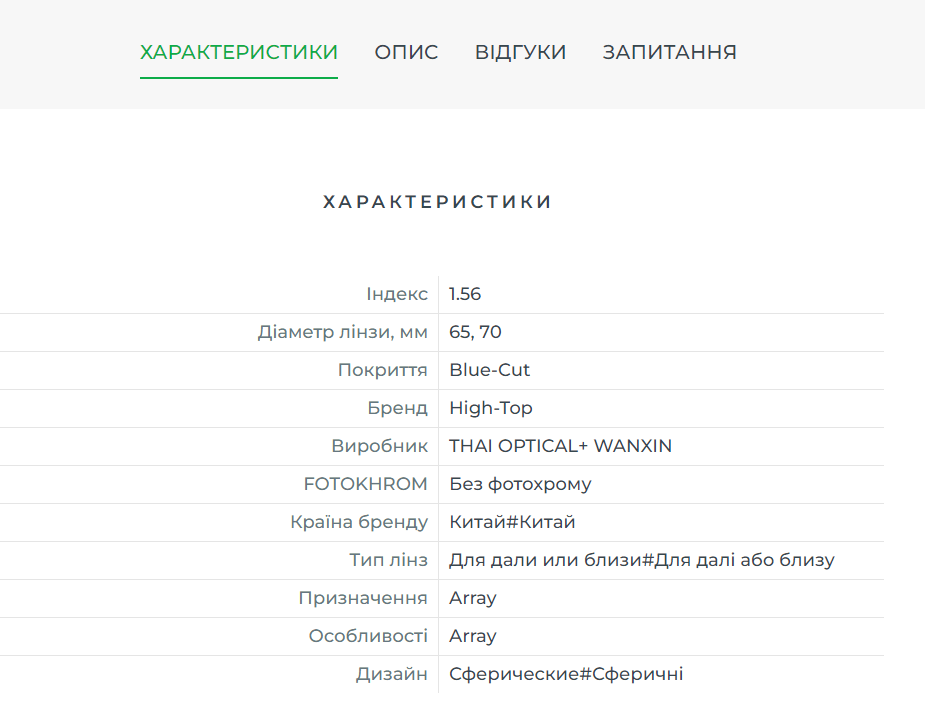Select manufacturer THAI OPTICAL+ WANXIN

pos(560,446)
